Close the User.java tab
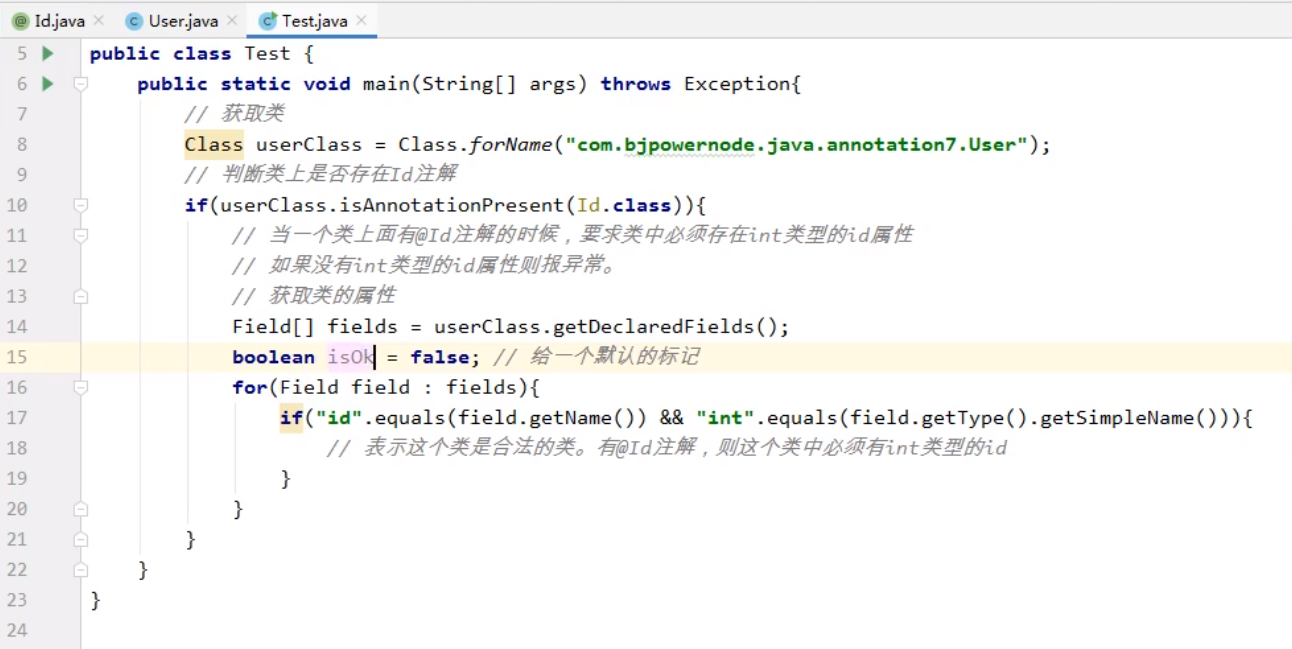Image resolution: width=1292 pixels, height=649 pixels. (x=231, y=20)
